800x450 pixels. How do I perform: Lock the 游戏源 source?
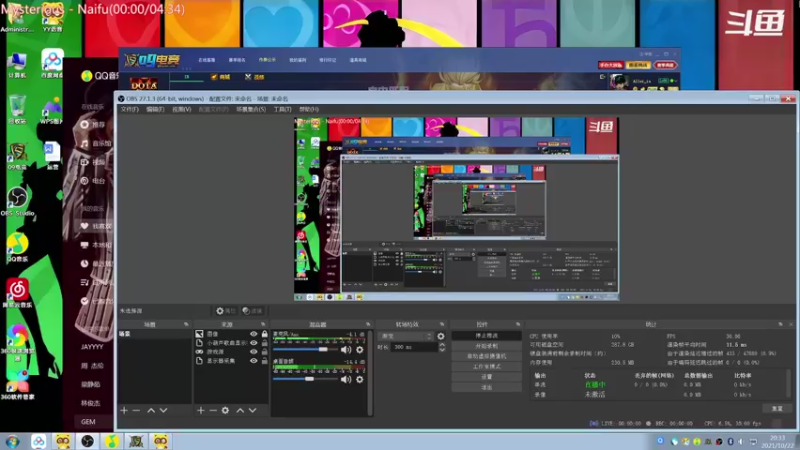point(264,352)
